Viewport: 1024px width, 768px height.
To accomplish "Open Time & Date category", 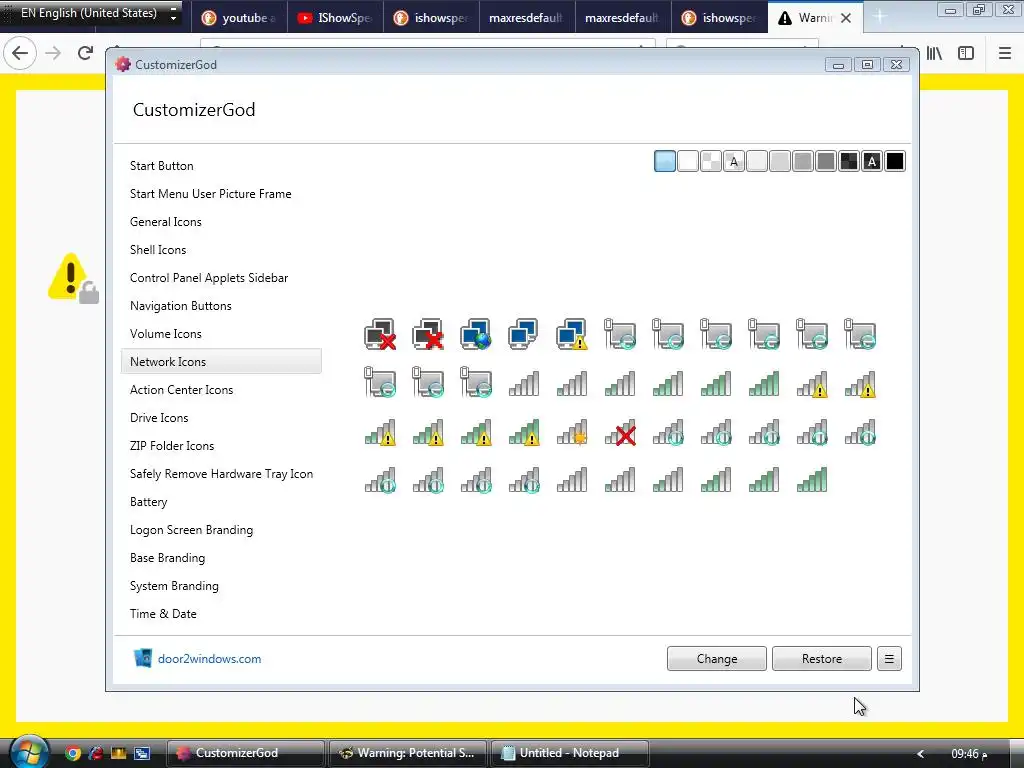I will 163,614.
